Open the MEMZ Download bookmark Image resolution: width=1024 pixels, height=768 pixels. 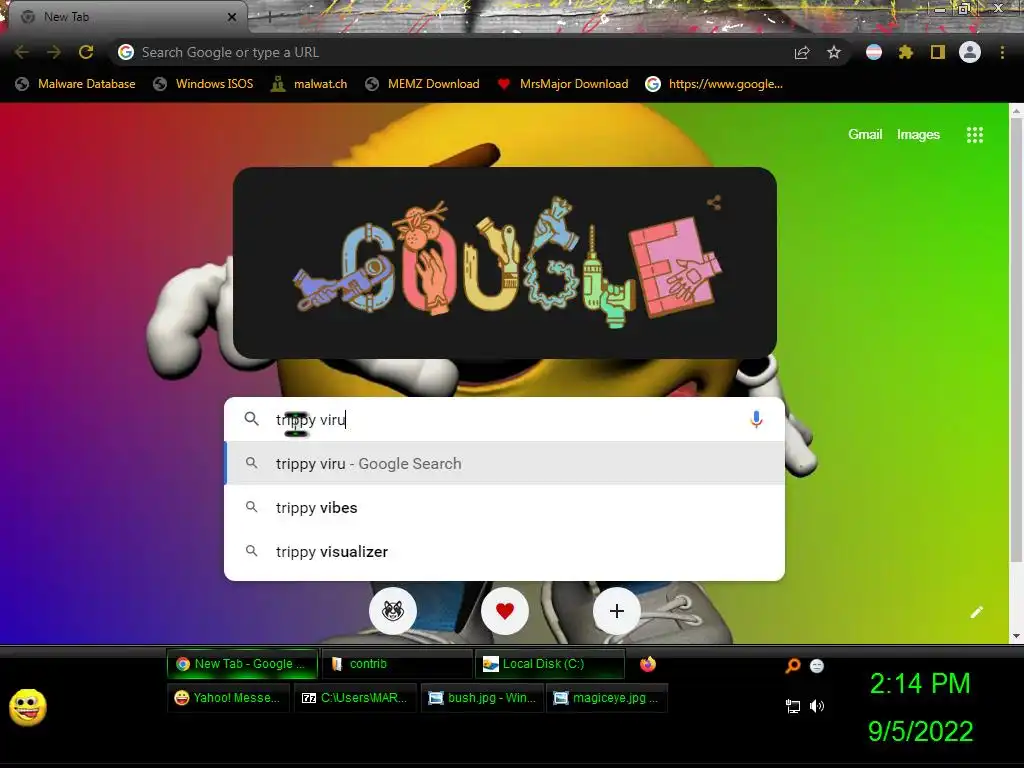[423, 84]
